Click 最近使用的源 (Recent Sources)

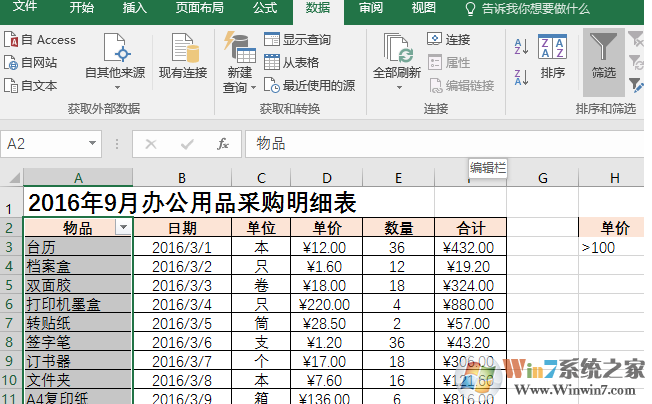click(309, 86)
